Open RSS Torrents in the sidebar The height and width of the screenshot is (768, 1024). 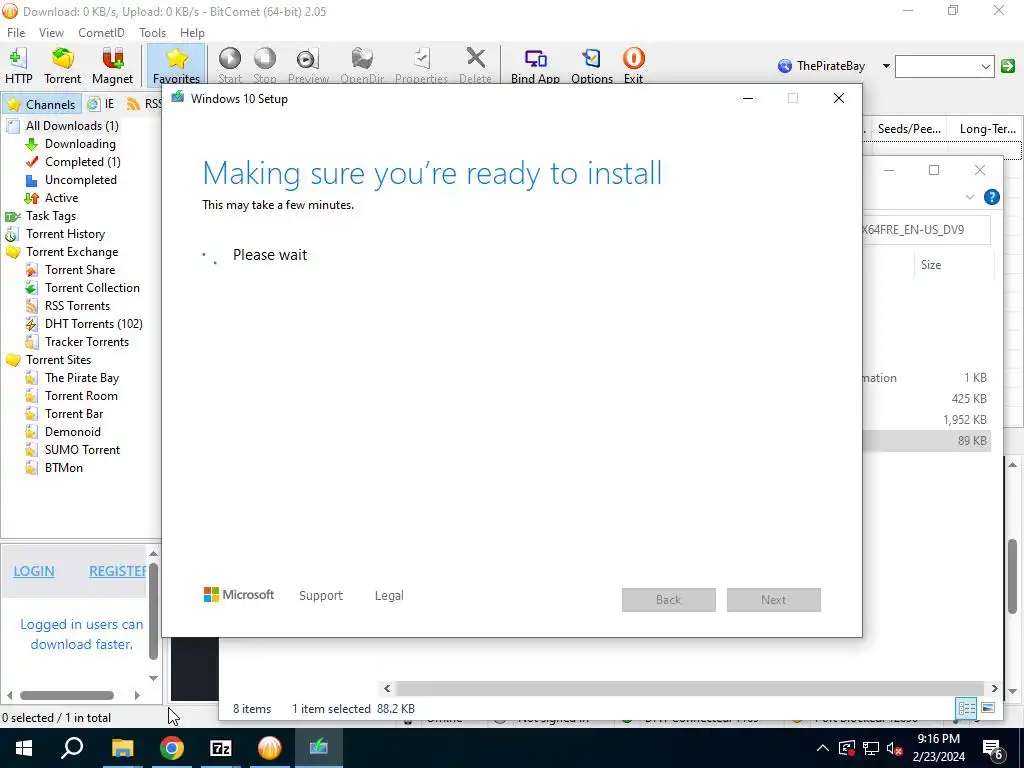[x=77, y=306]
